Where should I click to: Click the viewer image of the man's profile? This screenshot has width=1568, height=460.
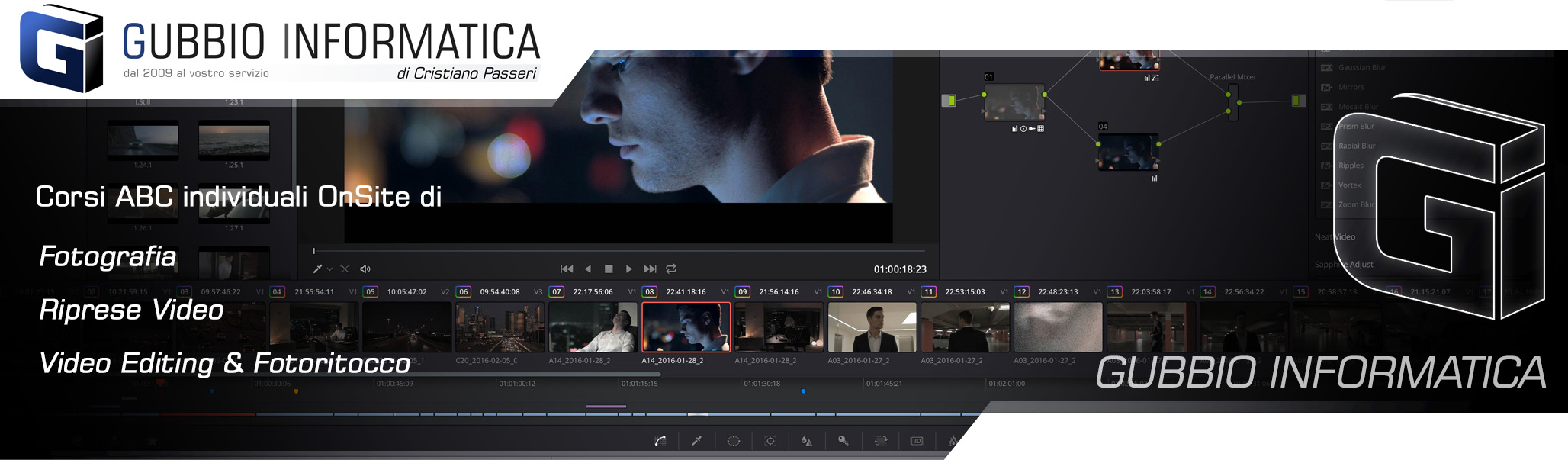click(x=619, y=127)
